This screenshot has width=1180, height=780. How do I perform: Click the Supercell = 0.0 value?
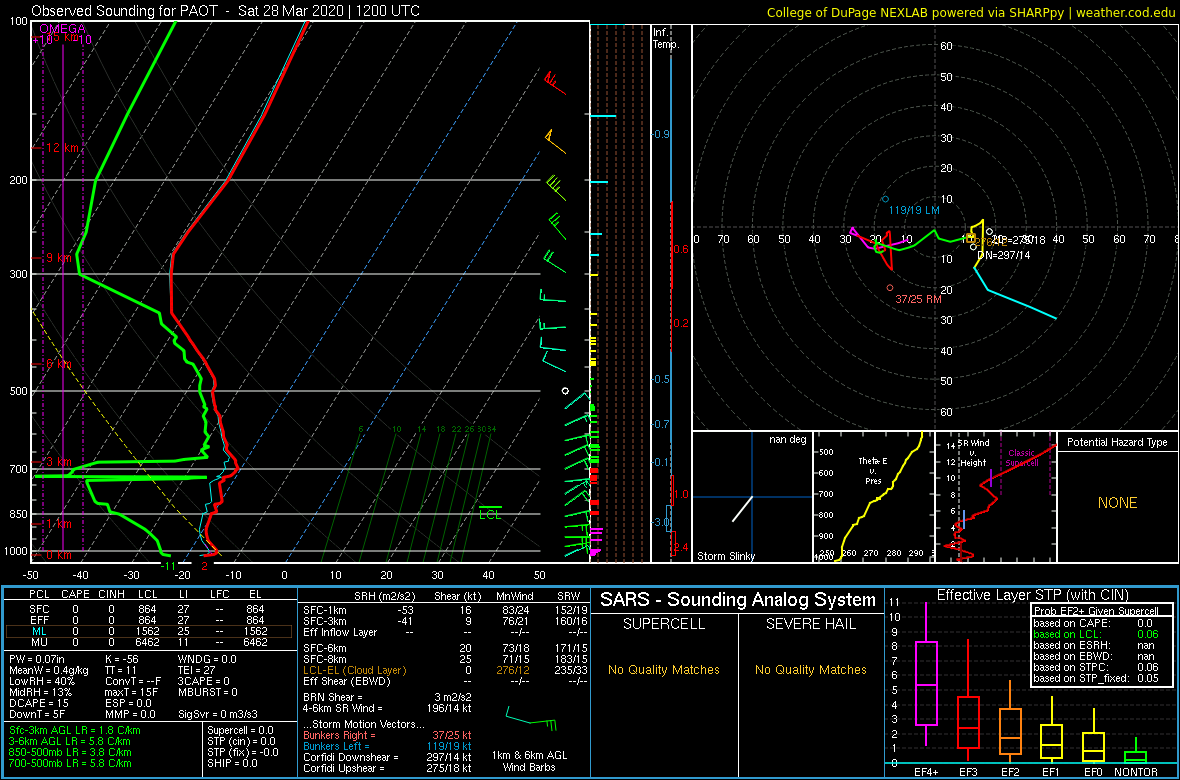pyautogui.click(x=241, y=730)
